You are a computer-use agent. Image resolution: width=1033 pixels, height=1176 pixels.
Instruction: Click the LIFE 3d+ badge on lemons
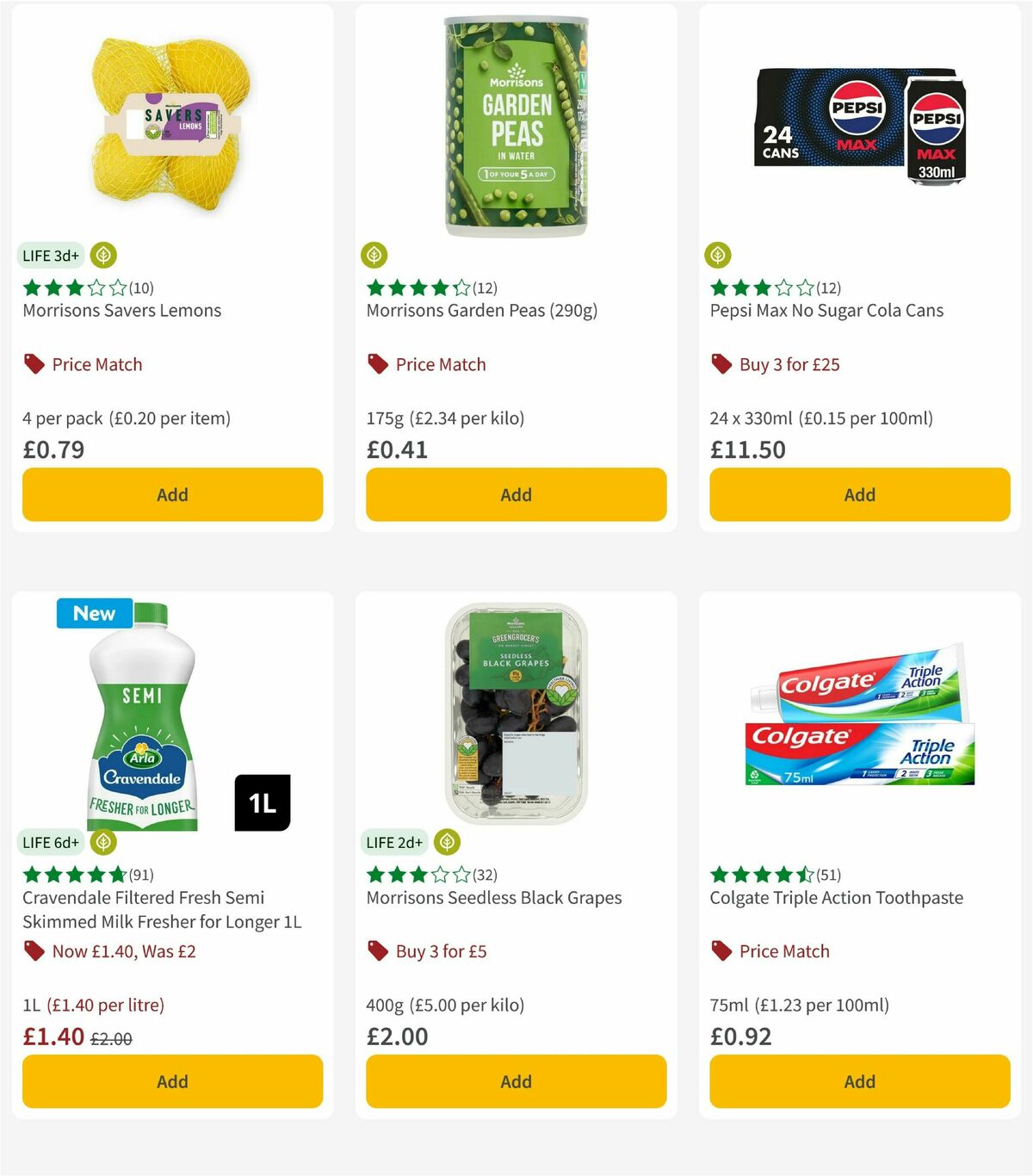(48, 255)
